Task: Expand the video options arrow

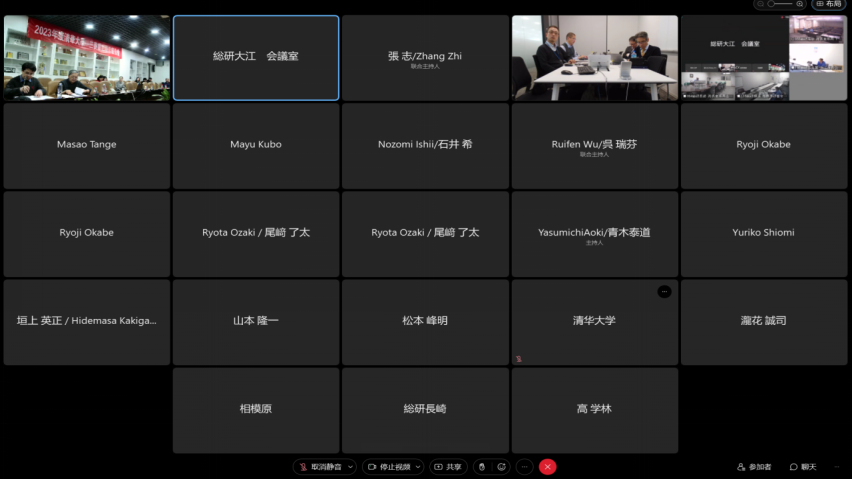Action: pyautogui.click(x=418, y=467)
